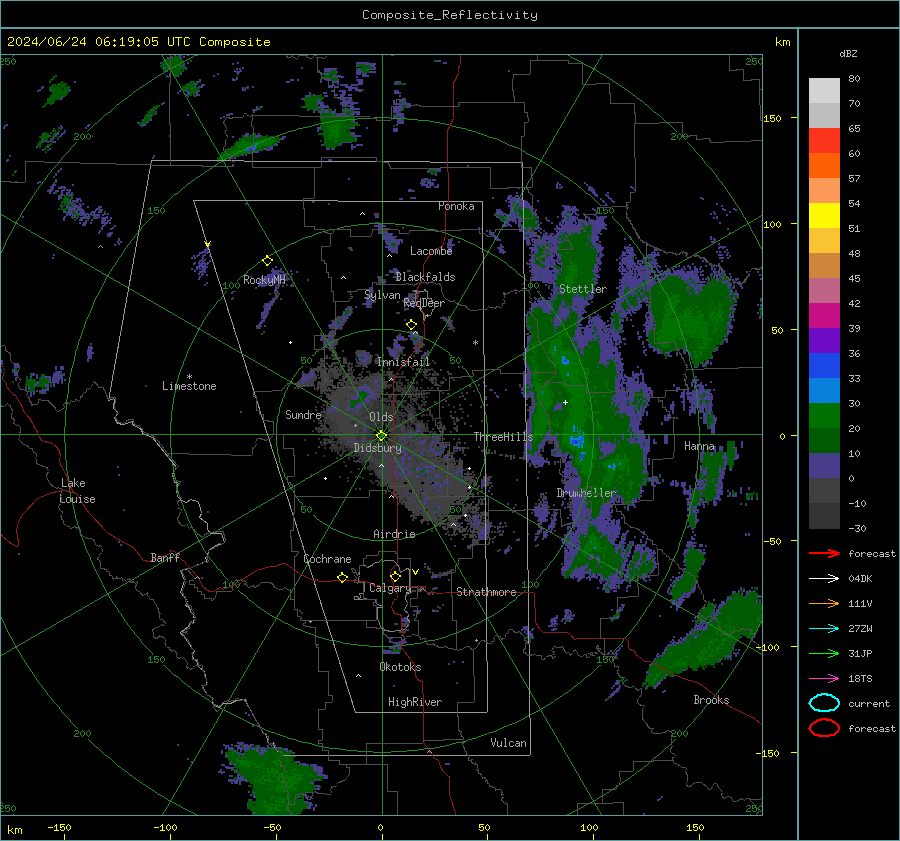Screen dimensions: 900x841
Task: Click the Olds label on the map
Action: tap(381, 417)
